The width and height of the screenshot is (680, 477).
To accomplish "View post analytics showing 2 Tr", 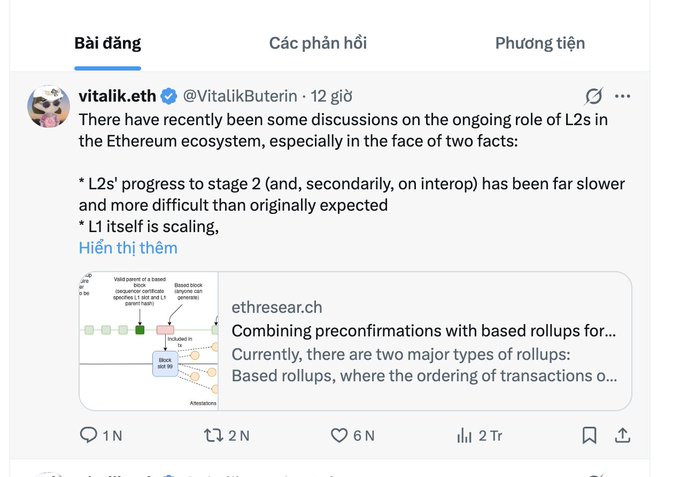I will pyautogui.click(x=465, y=435).
